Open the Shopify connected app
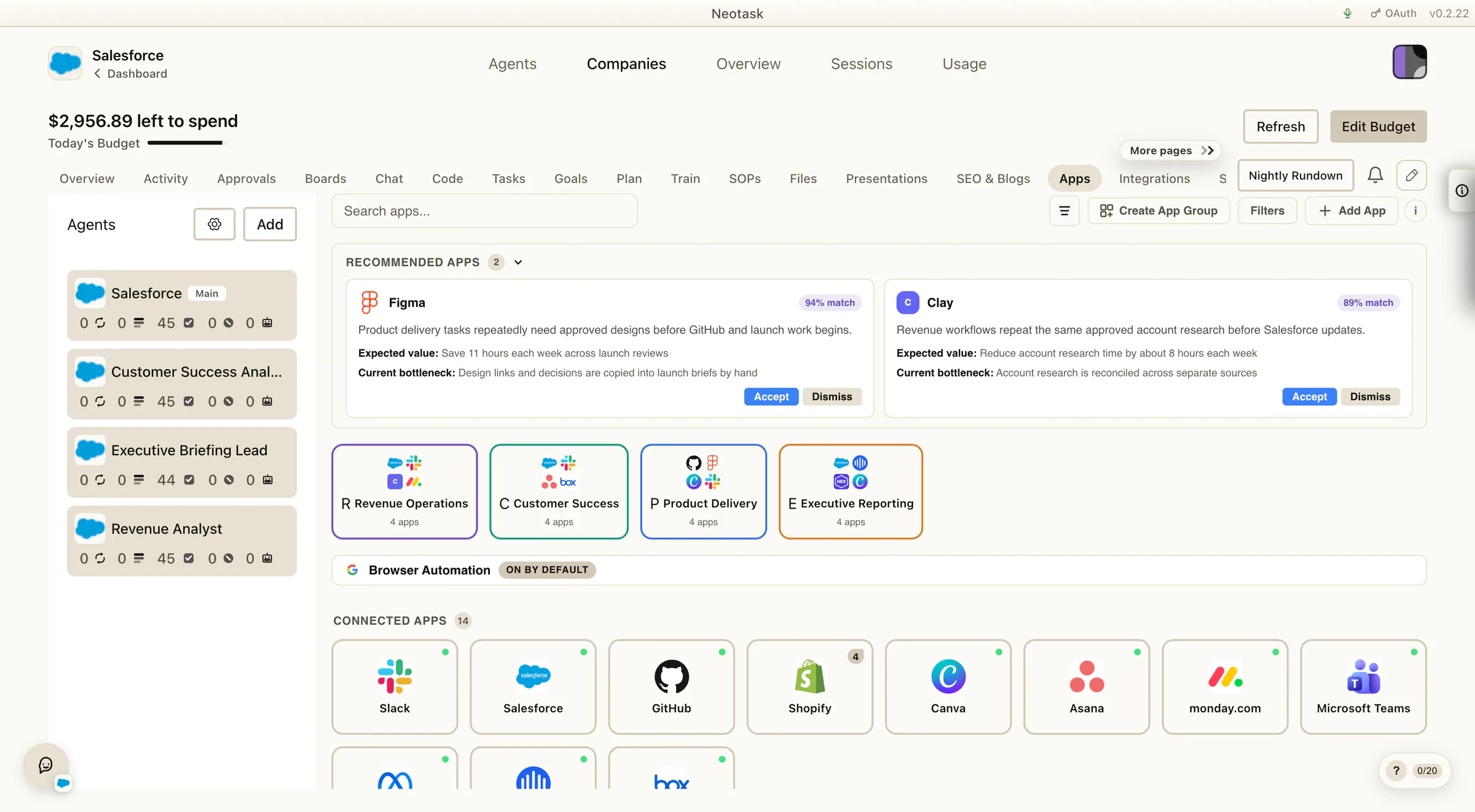This screenshot has width=1475, height=812. pyautogui.click(x=809, y=687)
